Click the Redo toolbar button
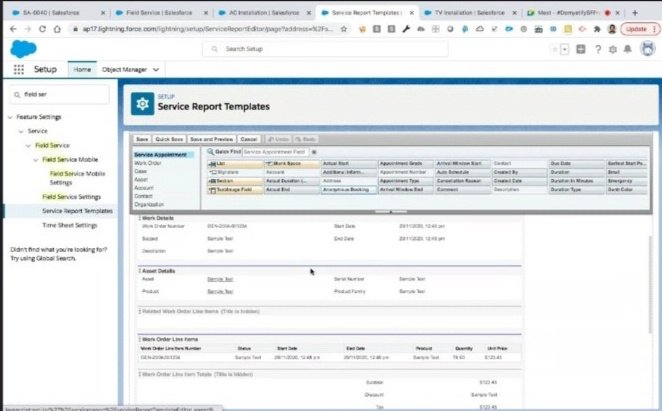Screen dimensions: 662x411 (x=306, y=139)
